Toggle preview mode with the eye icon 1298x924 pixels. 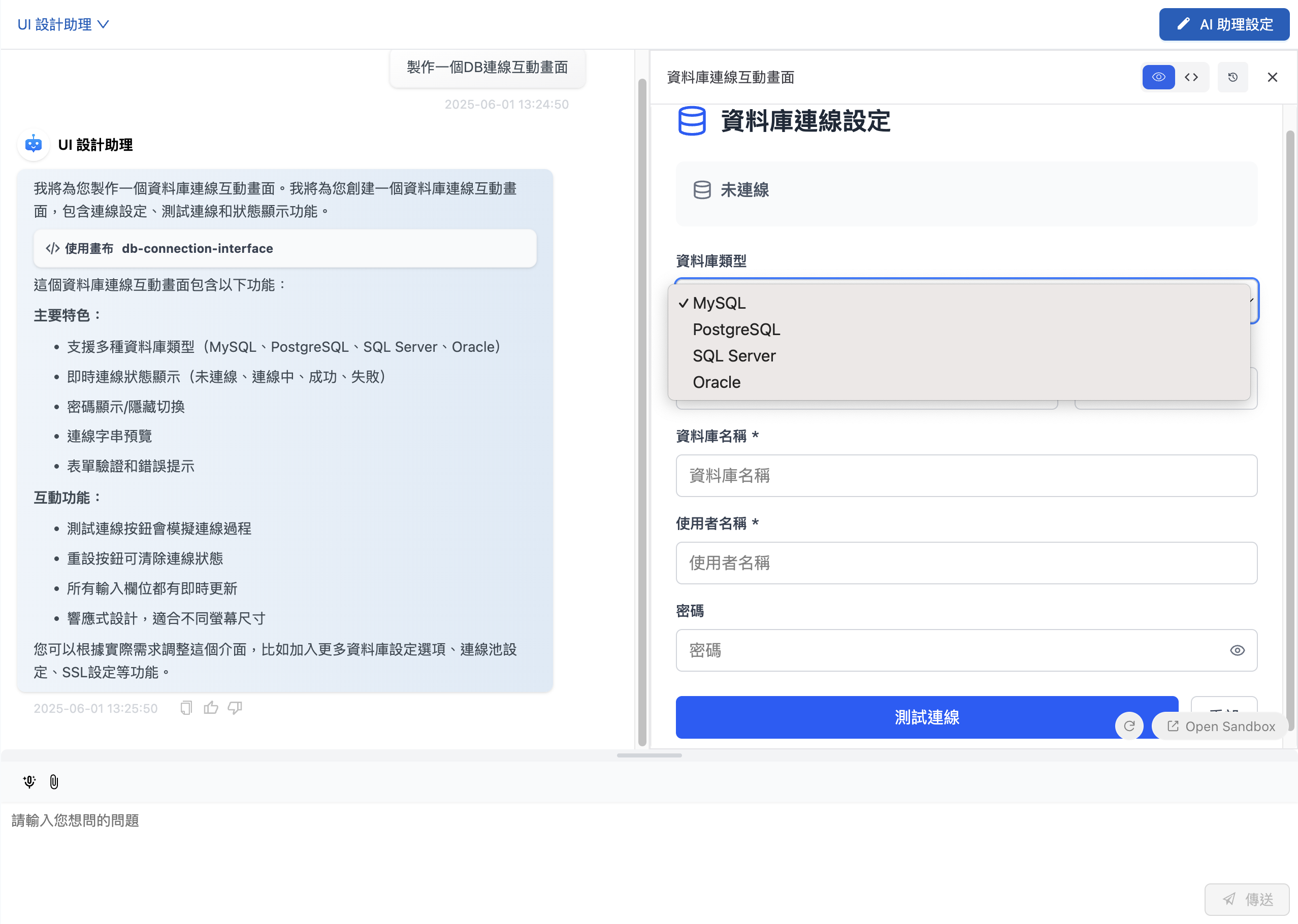pos(1158,77)
